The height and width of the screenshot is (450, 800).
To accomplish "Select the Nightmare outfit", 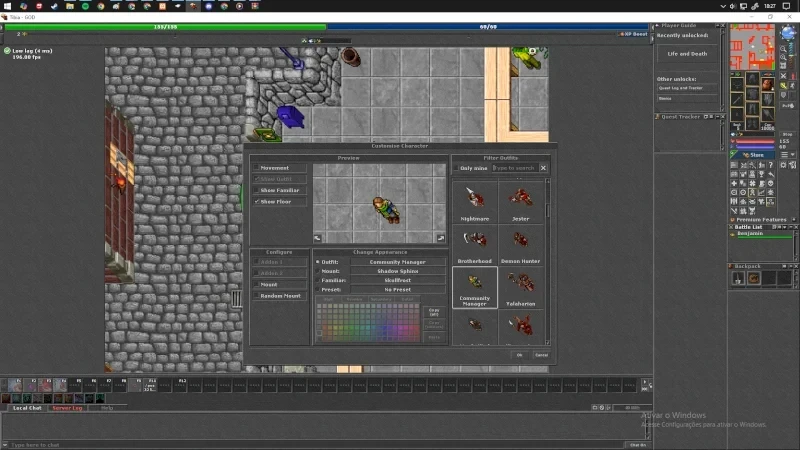I will pyautogui.click(x=474, y=203).
